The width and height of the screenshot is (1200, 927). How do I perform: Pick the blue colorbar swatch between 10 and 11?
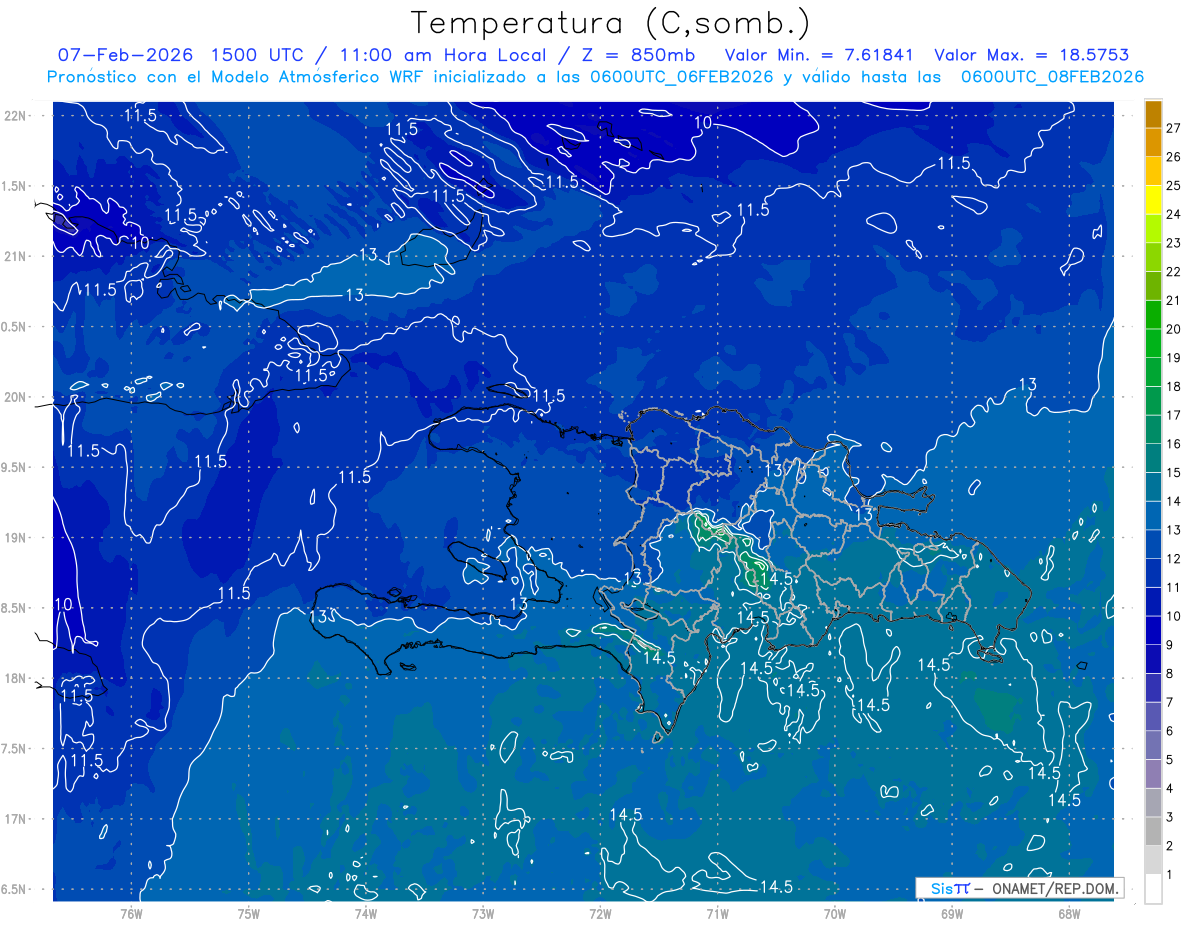(x=1153, y=602)
